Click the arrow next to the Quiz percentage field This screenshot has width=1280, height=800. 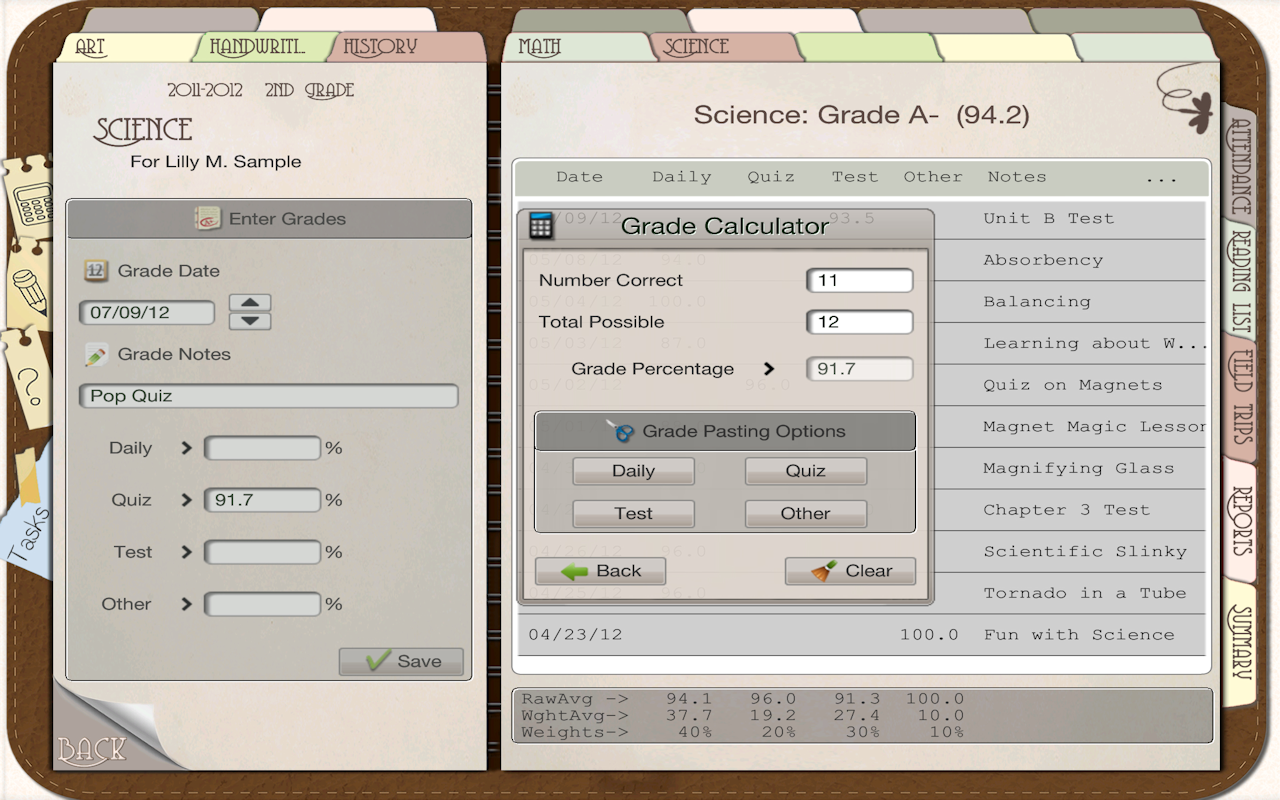point(186,500)
